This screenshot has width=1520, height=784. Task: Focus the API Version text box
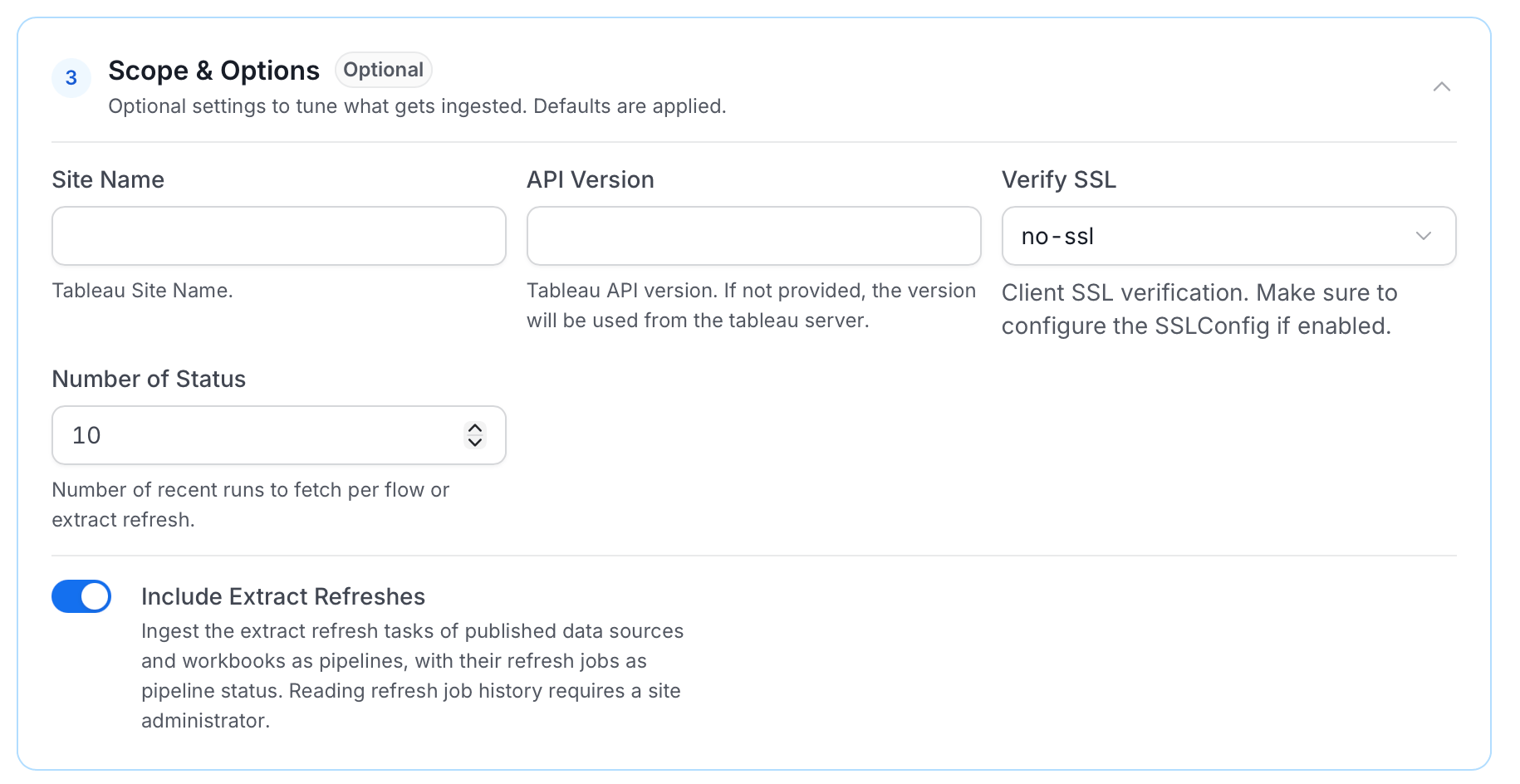pyautogui.click(x=754, y=236)
